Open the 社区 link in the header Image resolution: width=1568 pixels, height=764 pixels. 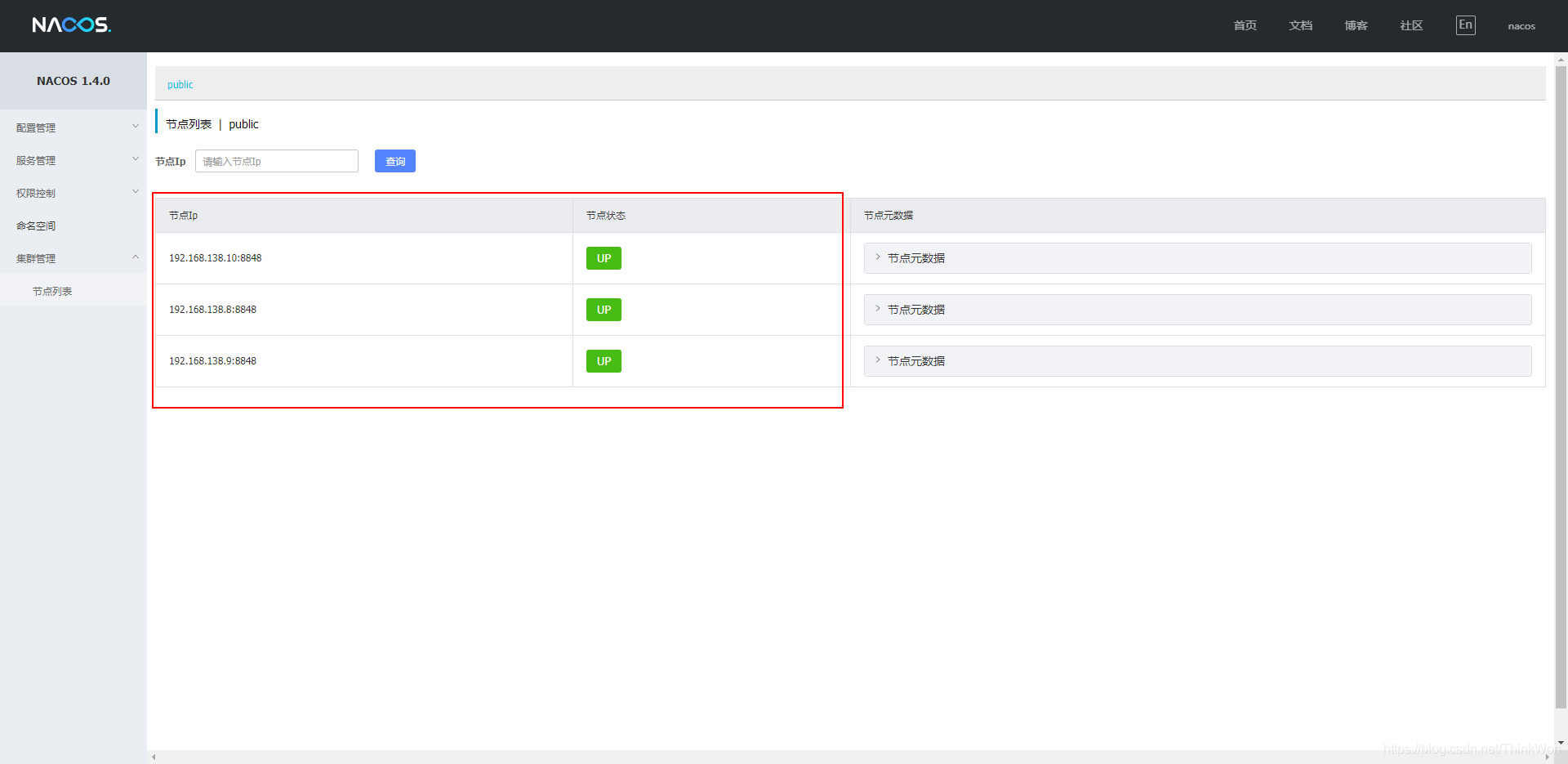pos(1412,26)
